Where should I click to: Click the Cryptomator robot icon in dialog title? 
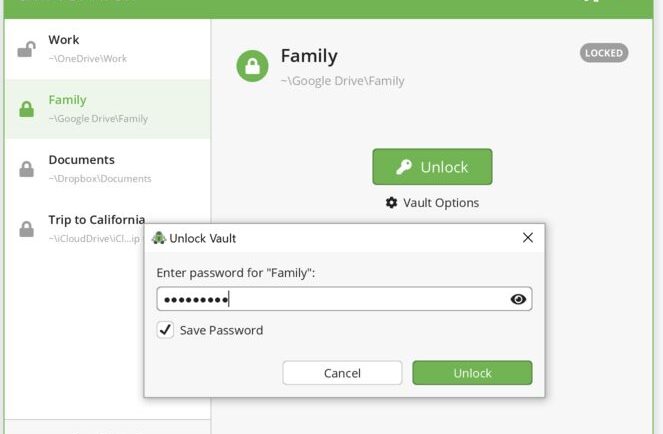pyautogui.click(x=159, y=238)
